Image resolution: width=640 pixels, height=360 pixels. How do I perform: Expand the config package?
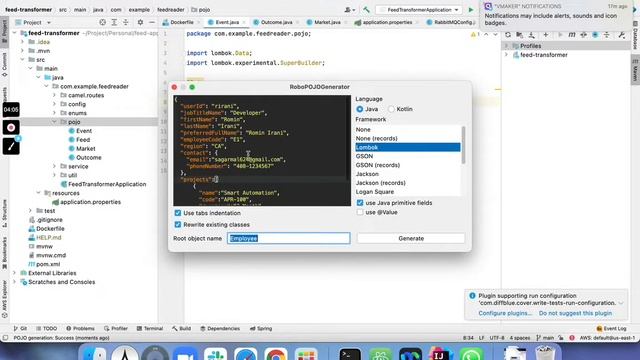point(54,104)
